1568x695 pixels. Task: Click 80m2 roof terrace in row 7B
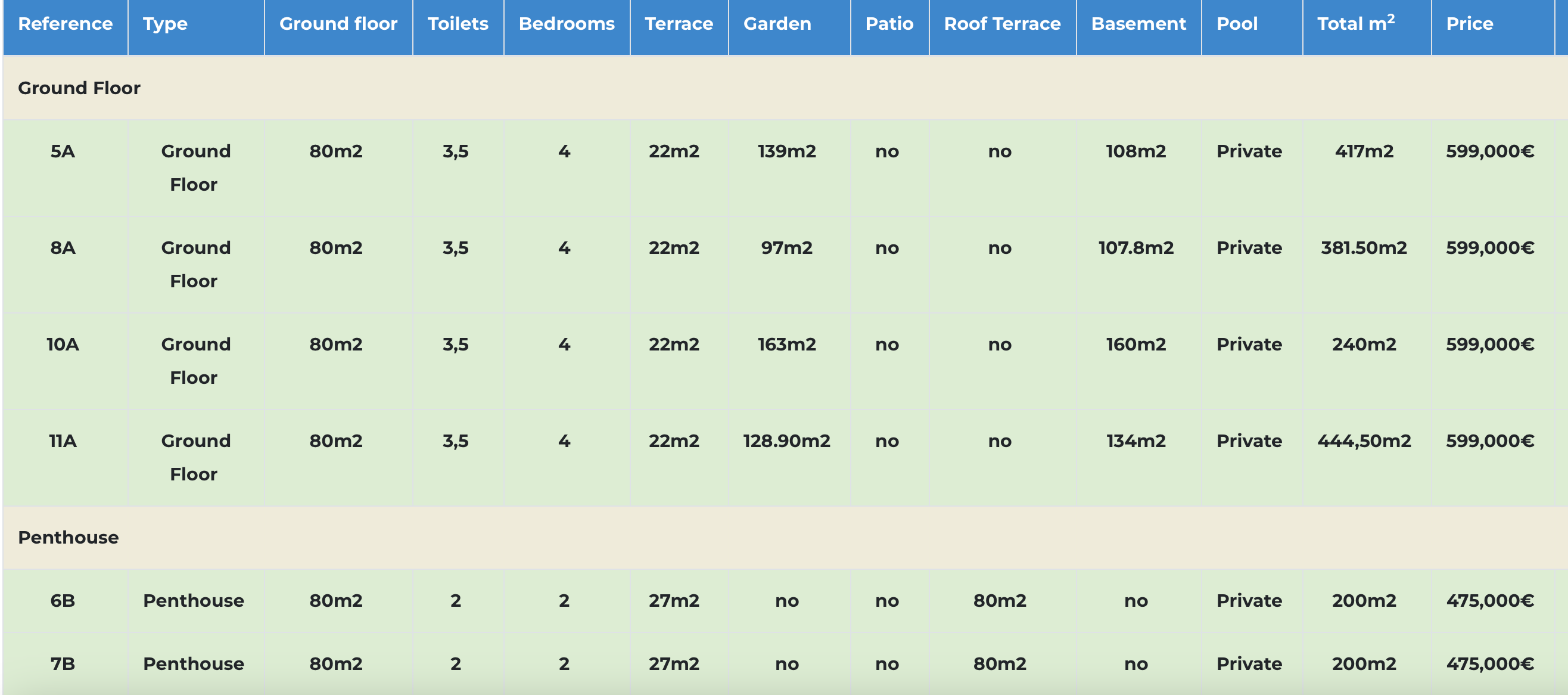1000,663
